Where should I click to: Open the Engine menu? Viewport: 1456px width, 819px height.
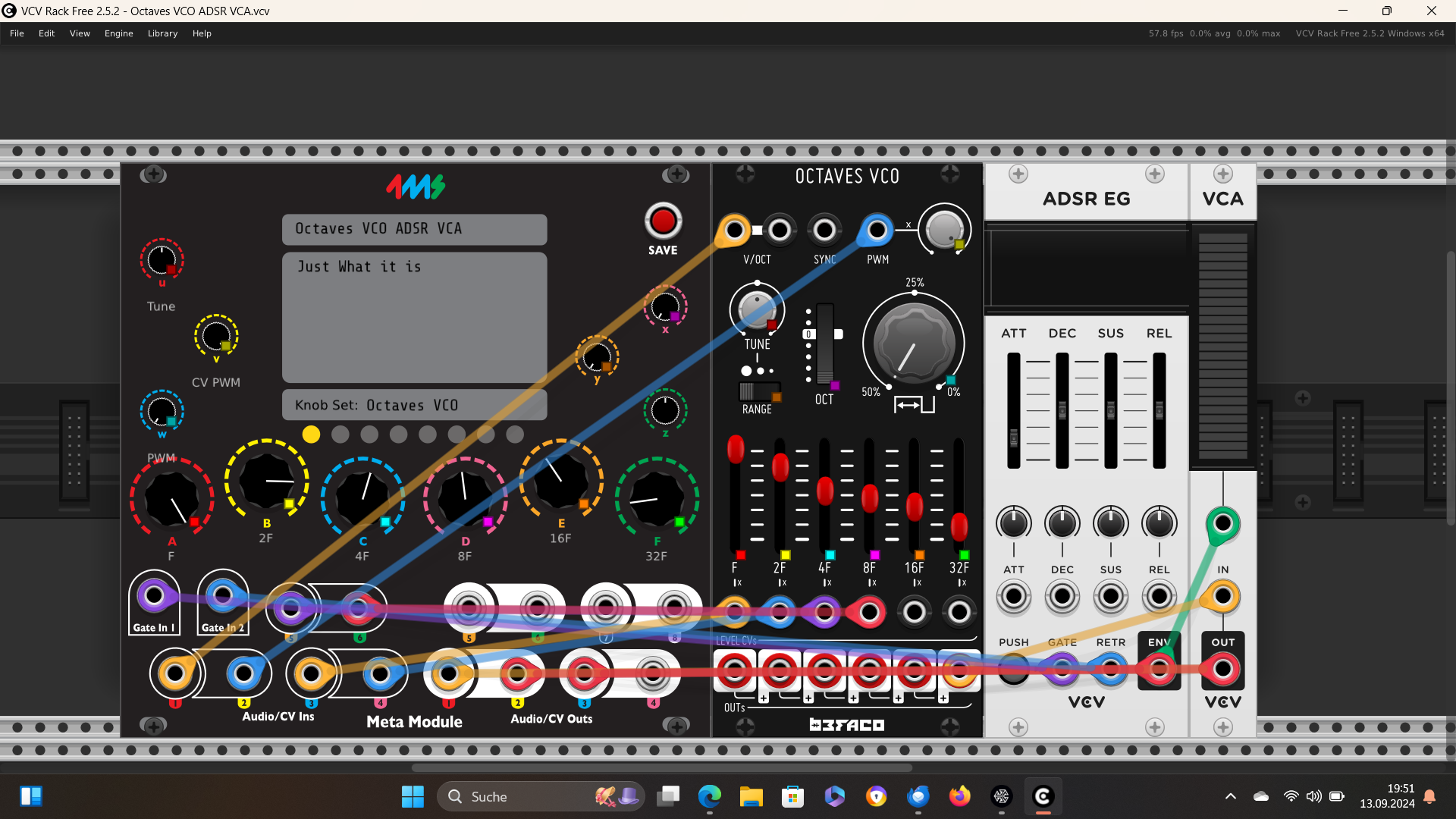119,33
